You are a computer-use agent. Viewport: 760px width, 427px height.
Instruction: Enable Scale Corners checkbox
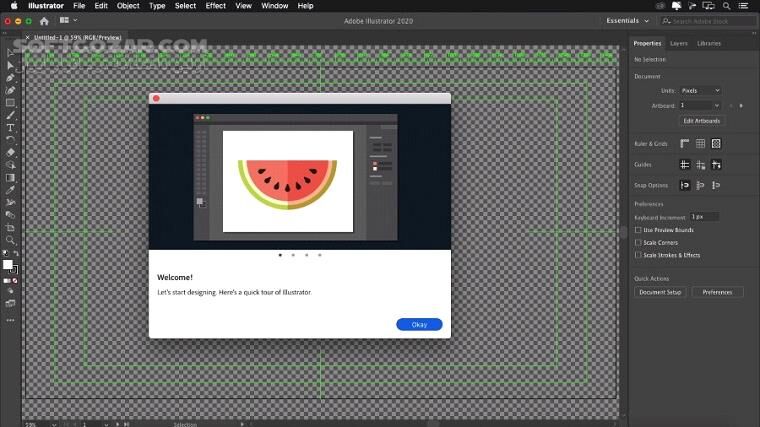(x=638, y=242)
